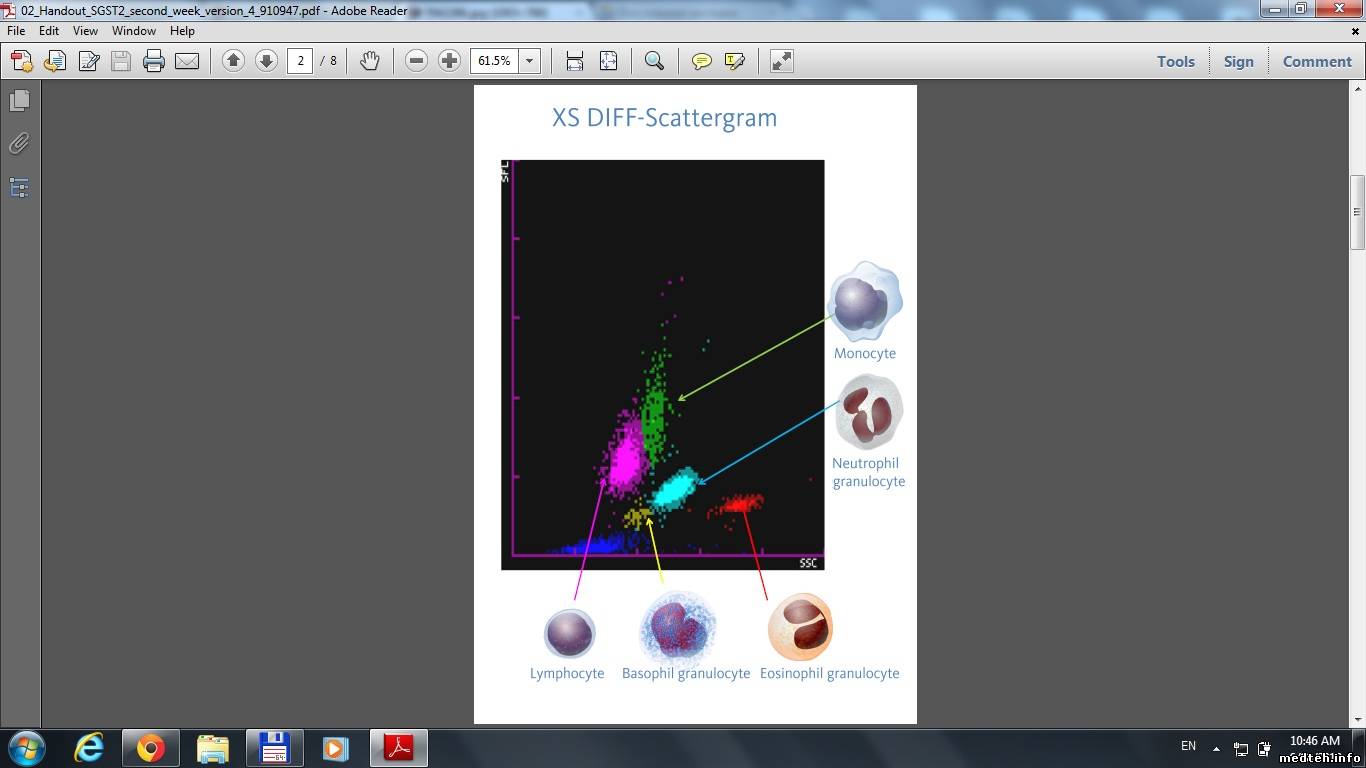
Task: Click the Print file icon
Action: tap(154, 61)
